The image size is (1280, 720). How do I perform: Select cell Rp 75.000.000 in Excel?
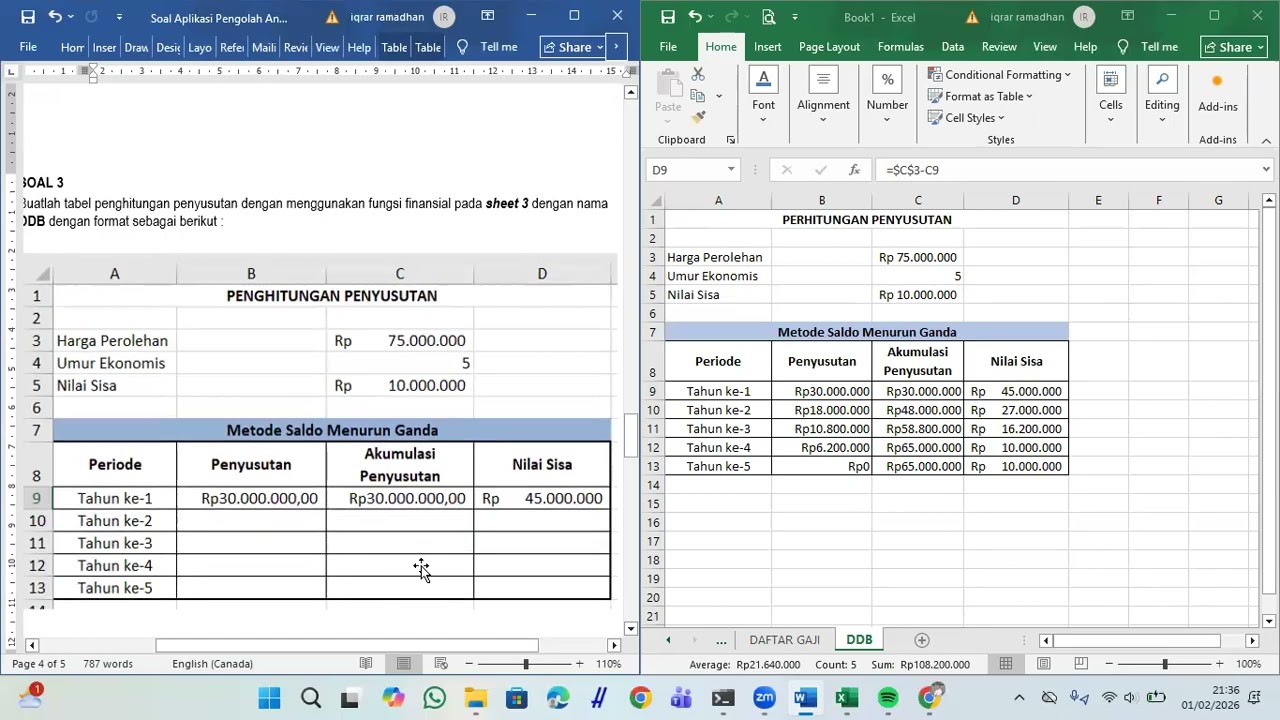tap(918, 257)
